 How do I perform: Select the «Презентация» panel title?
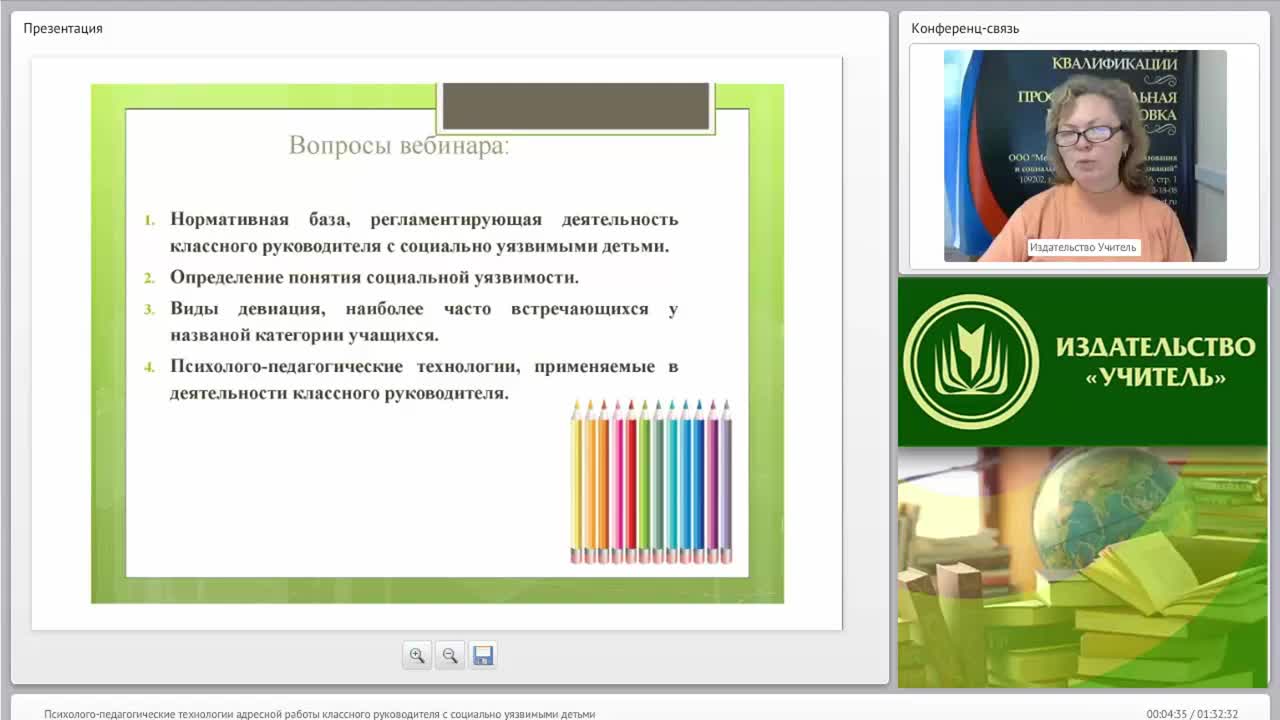(x=63, y=28)
